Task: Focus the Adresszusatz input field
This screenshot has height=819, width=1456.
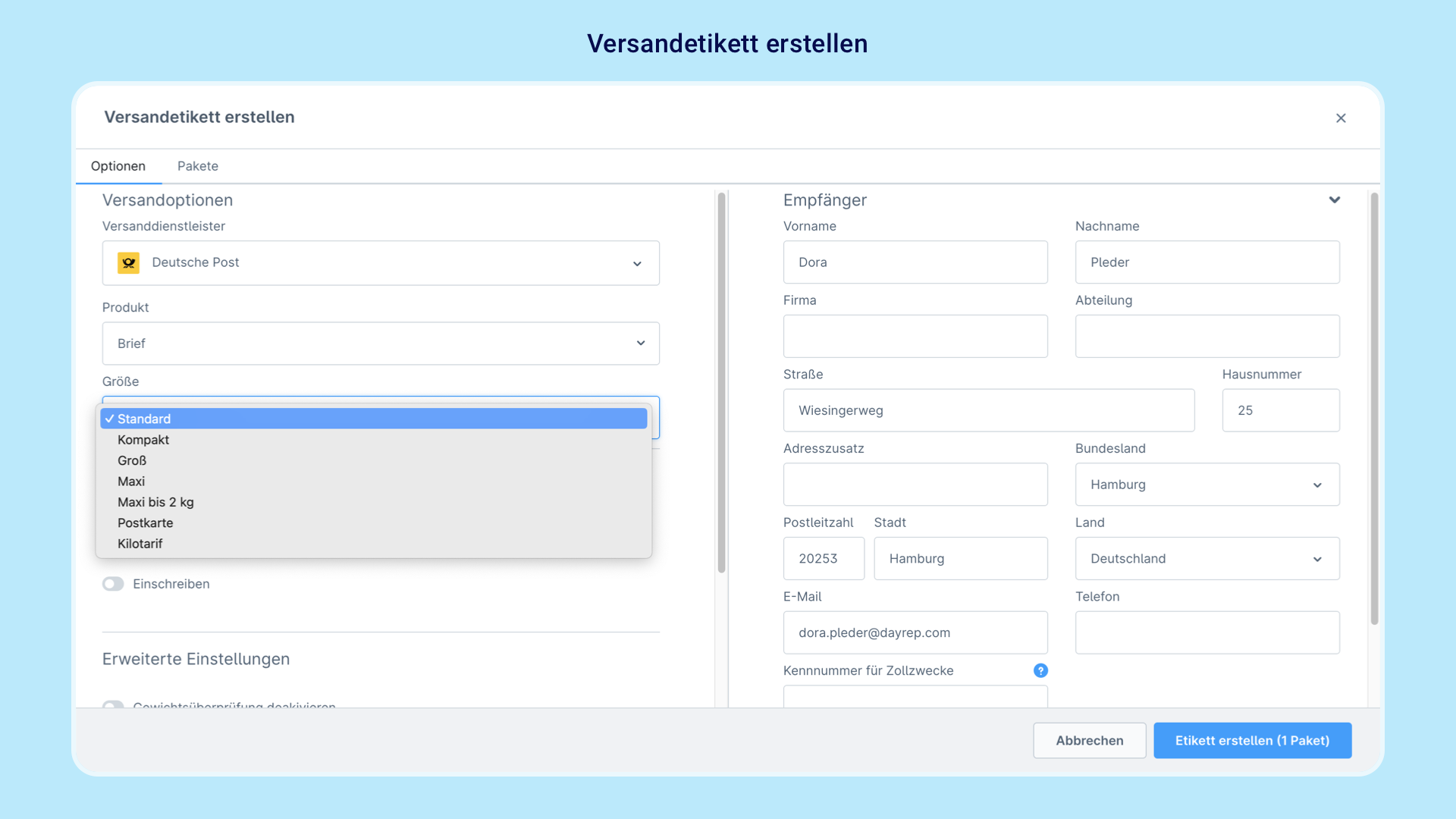Action: coord(915,485)
